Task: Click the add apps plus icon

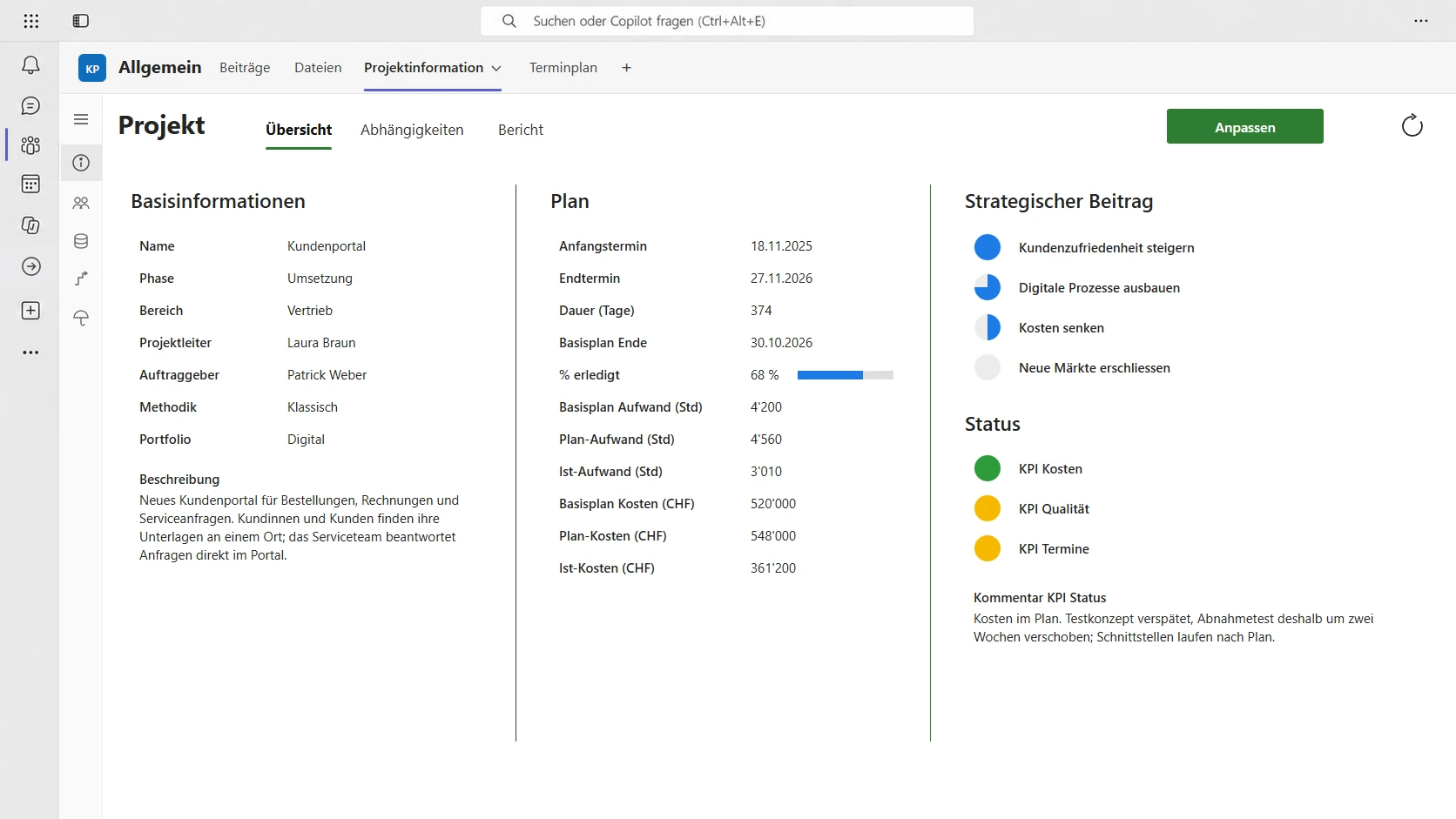Action: tap(30, 311)
